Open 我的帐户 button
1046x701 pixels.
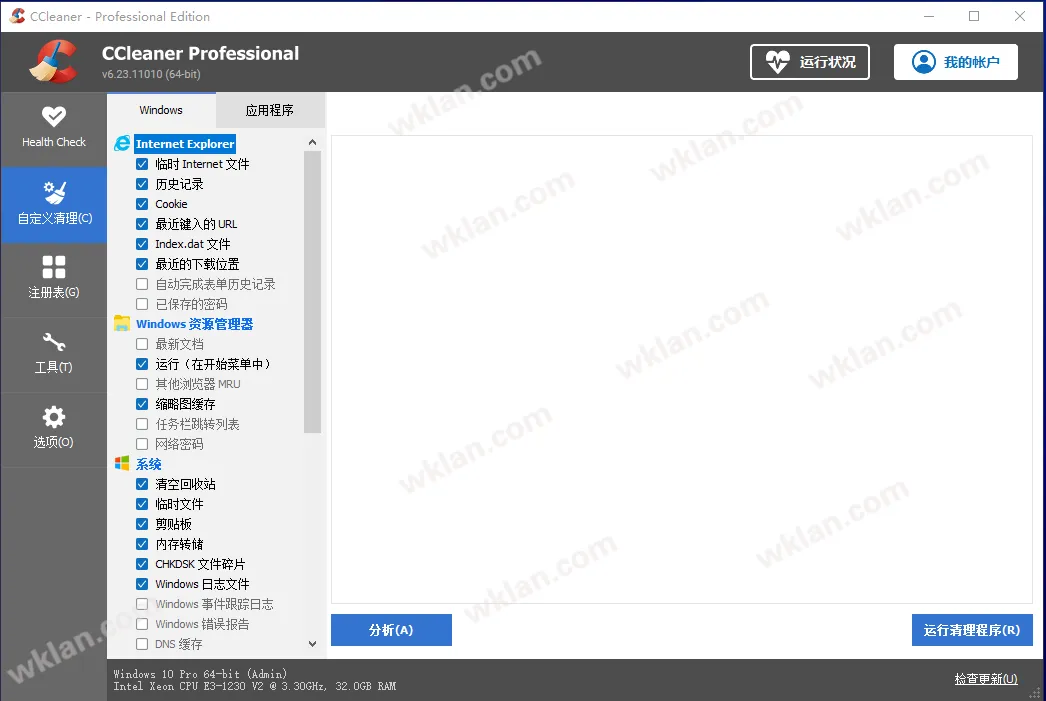tap(955, 62)
